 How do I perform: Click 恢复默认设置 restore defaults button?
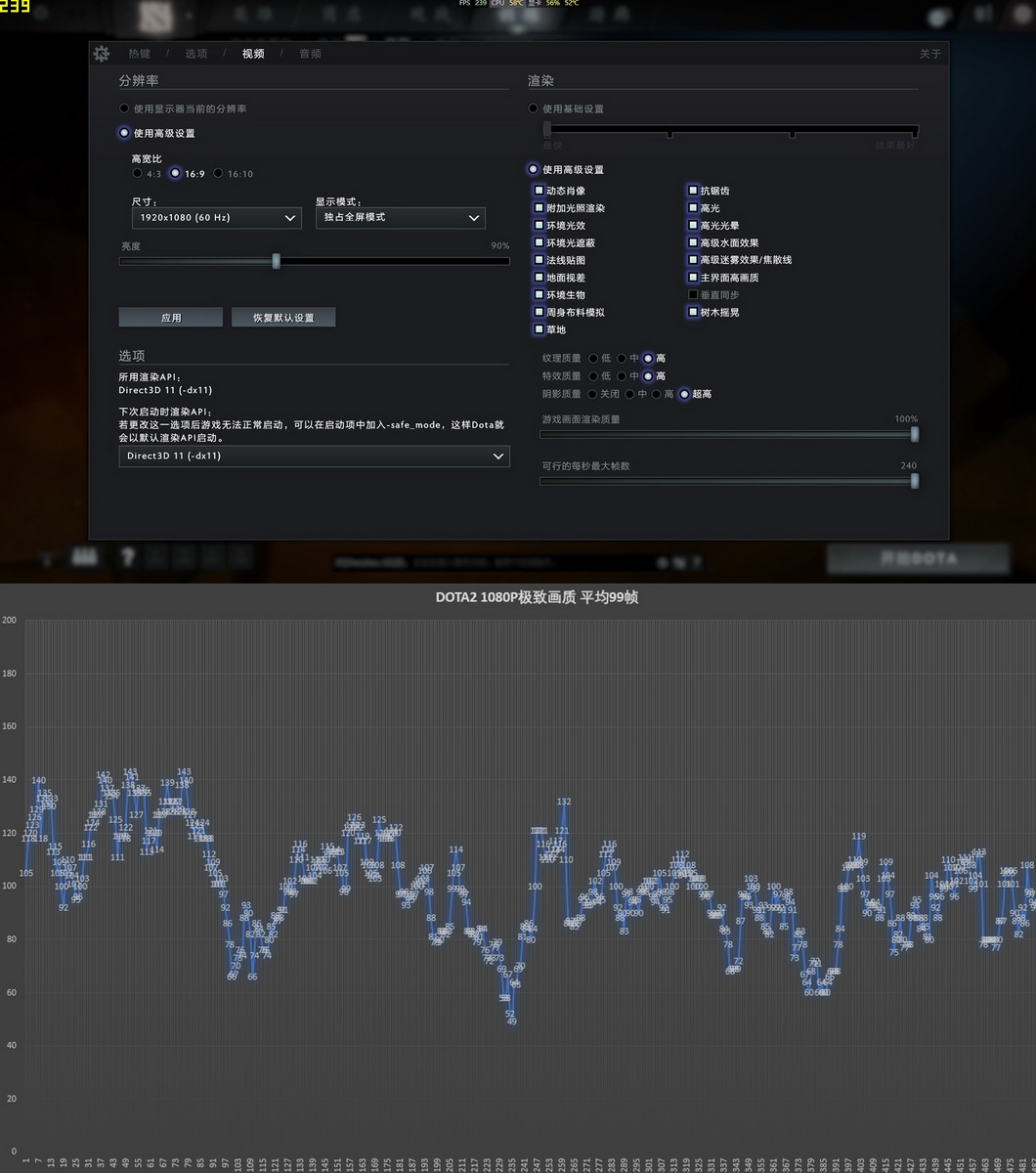pos(283,318)
